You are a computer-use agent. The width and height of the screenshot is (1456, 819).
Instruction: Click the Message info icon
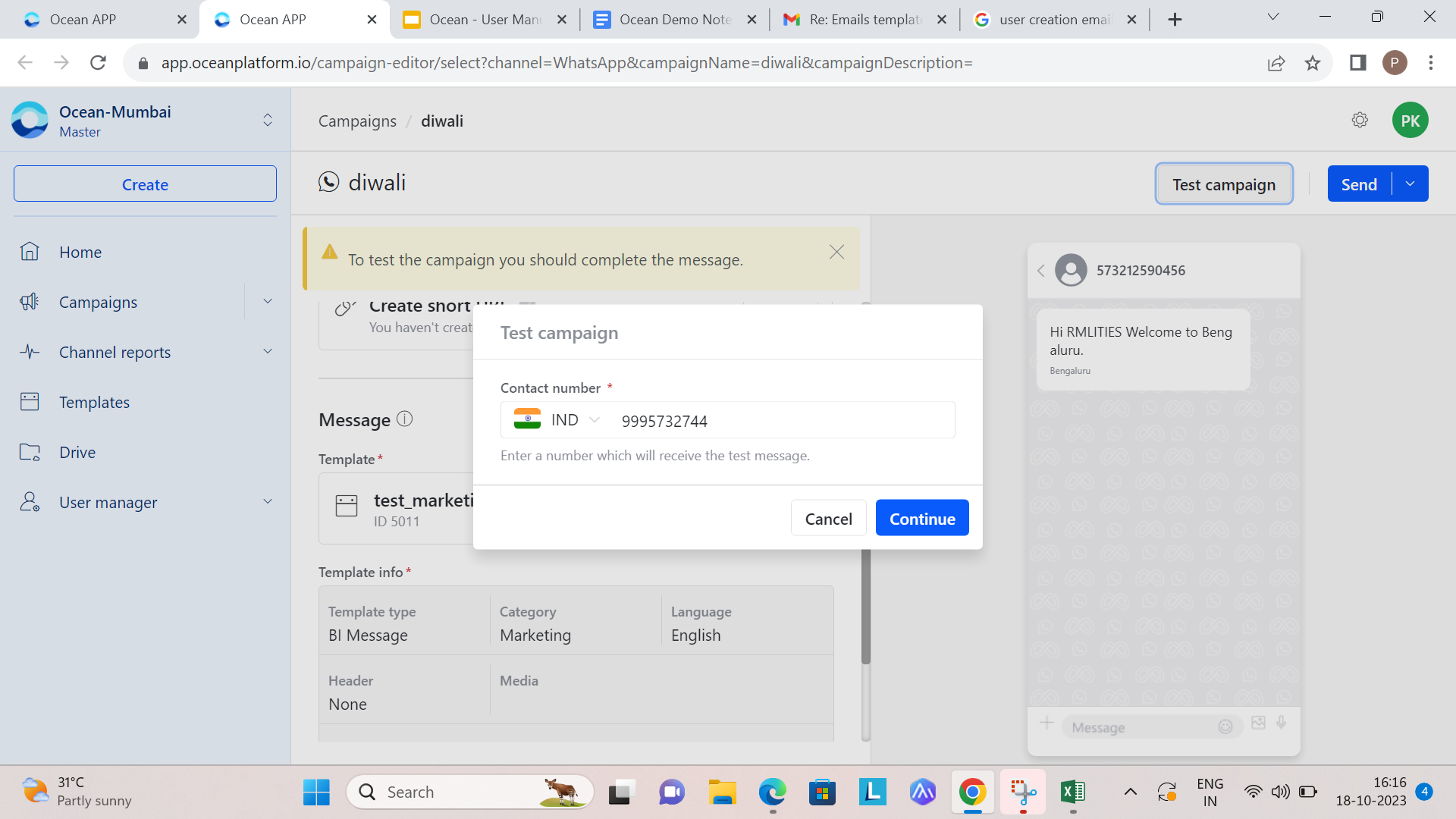coord(405,419)
